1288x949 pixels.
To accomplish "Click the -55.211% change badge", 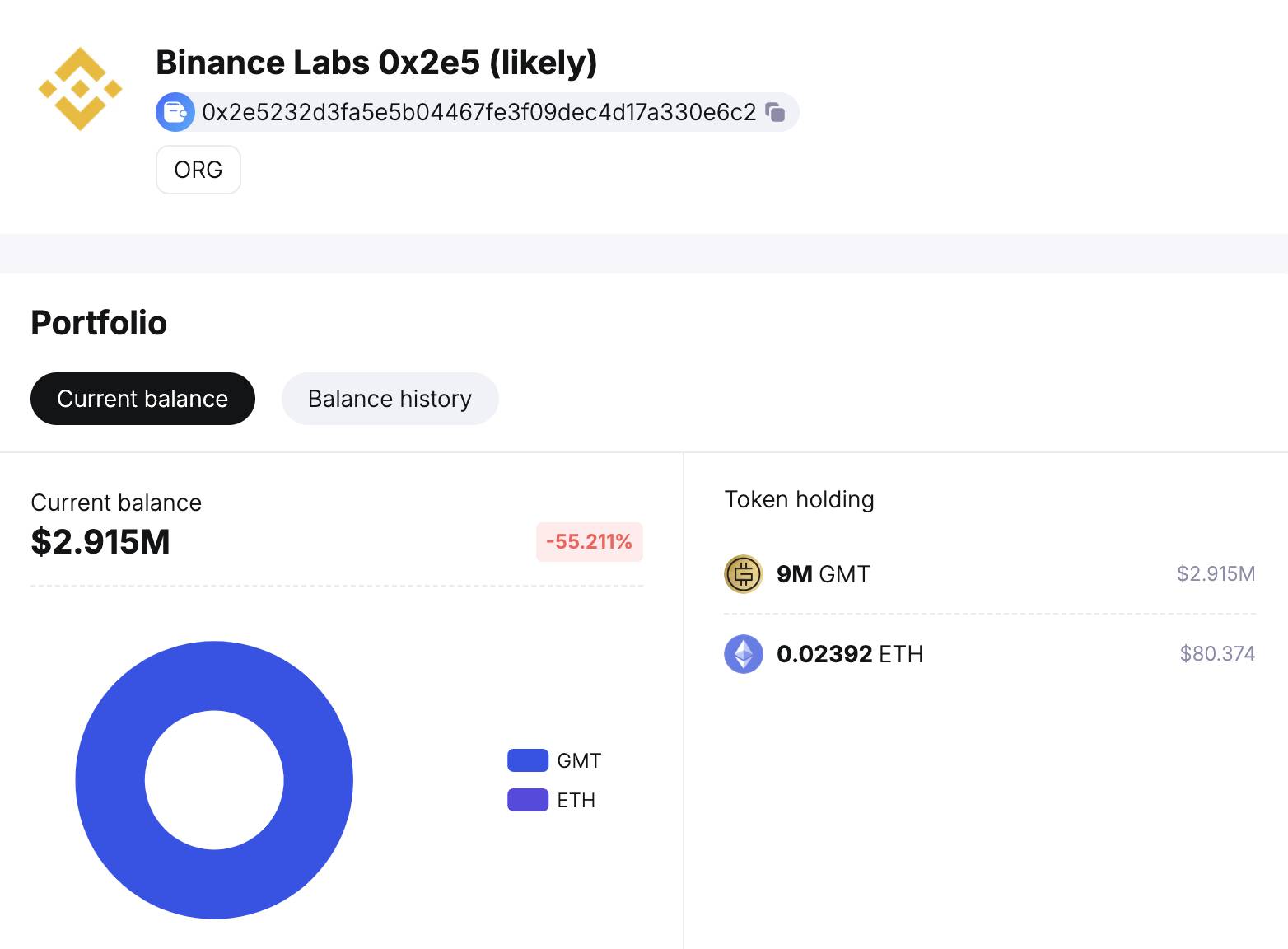I will click(590, 542).
